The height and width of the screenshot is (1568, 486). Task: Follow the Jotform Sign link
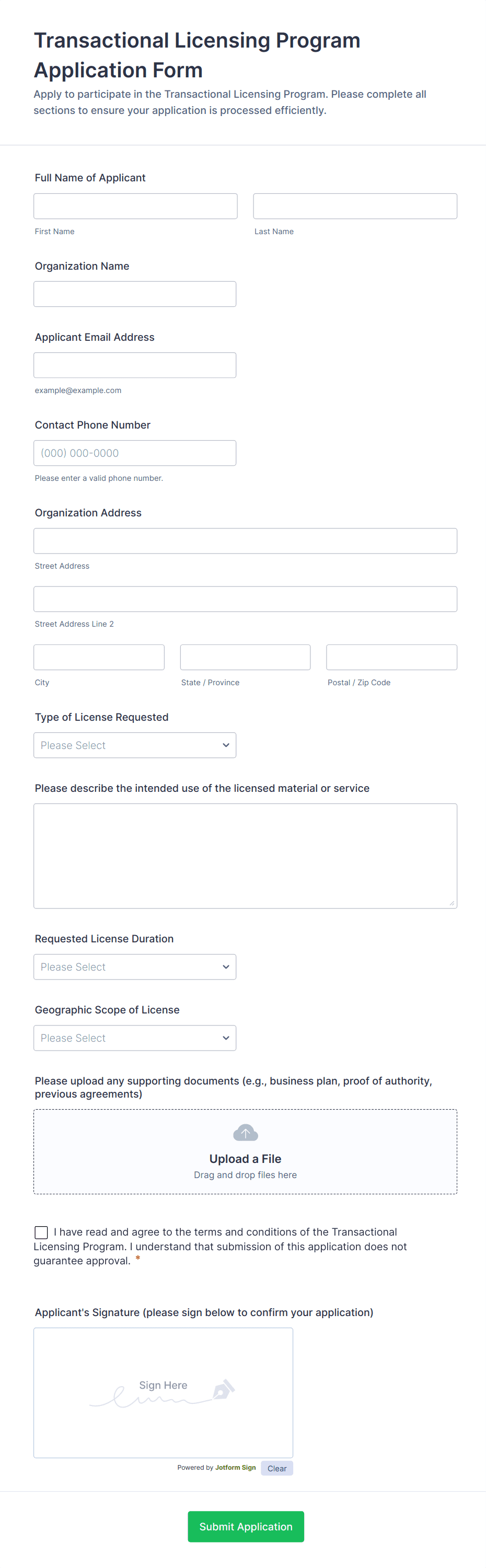[235, 1468]
